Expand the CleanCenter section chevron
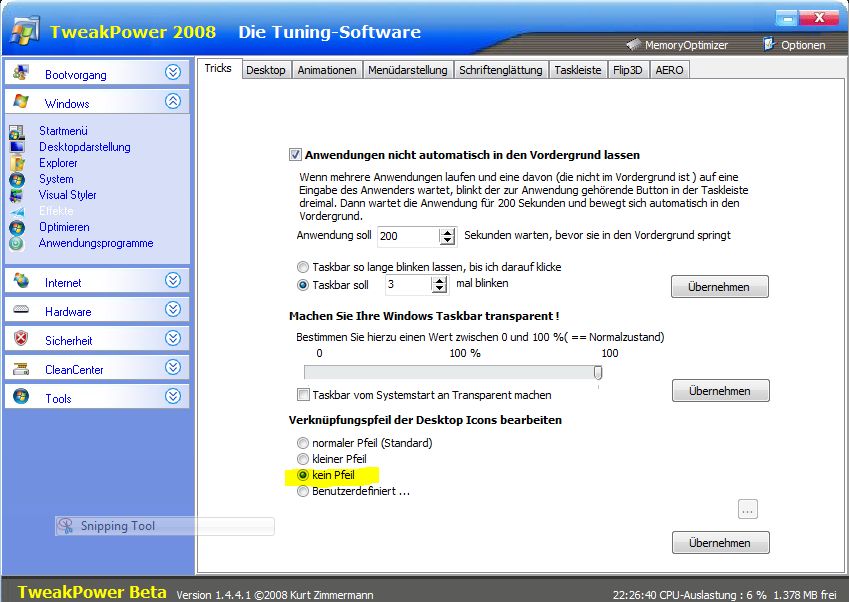 (173, 368)
